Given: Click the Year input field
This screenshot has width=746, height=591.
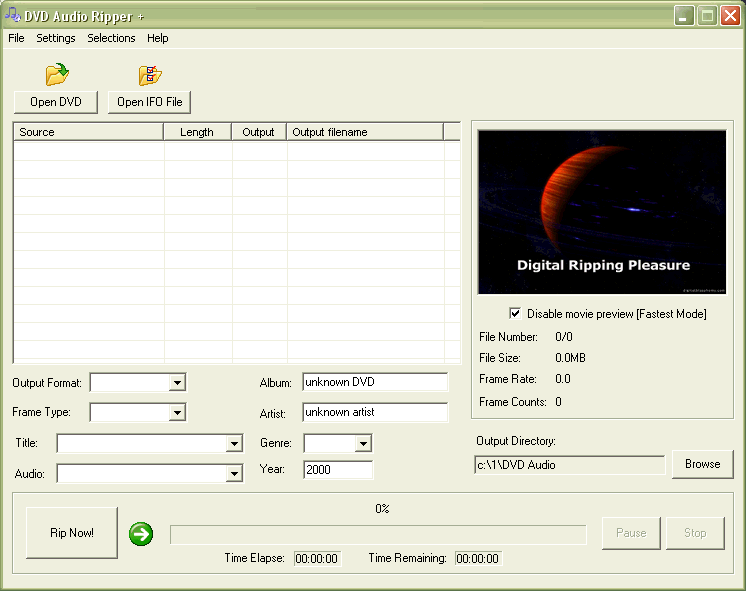Looking at the screenshot, I should coord(338,470).
